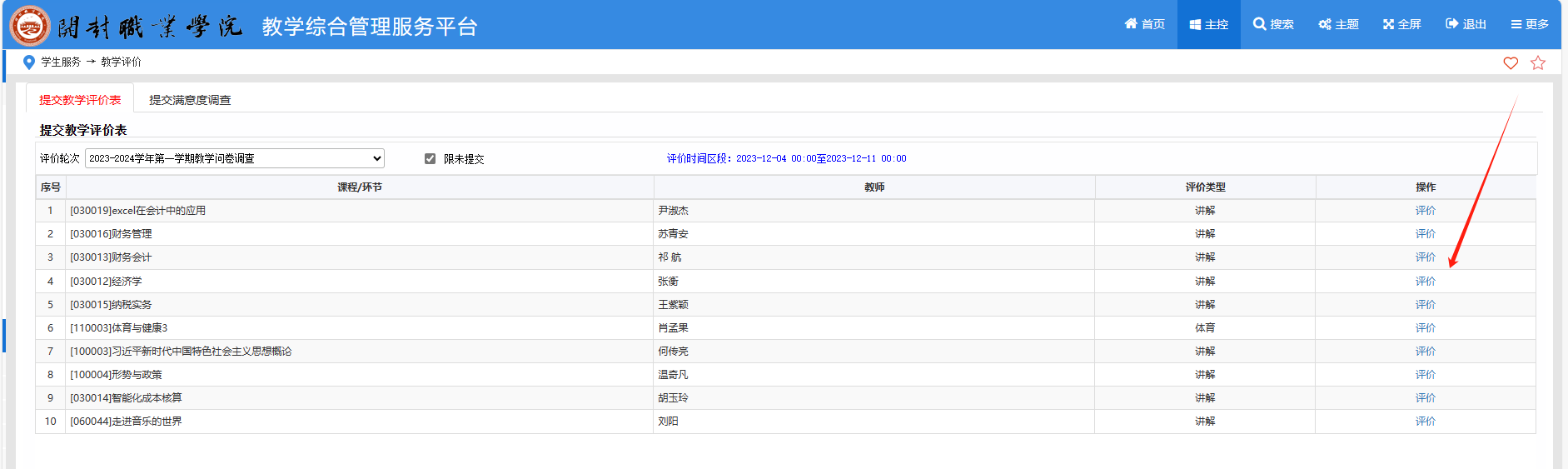
Task: Select the 提交教学评价表 tab
Action: [x=80, y=99]
